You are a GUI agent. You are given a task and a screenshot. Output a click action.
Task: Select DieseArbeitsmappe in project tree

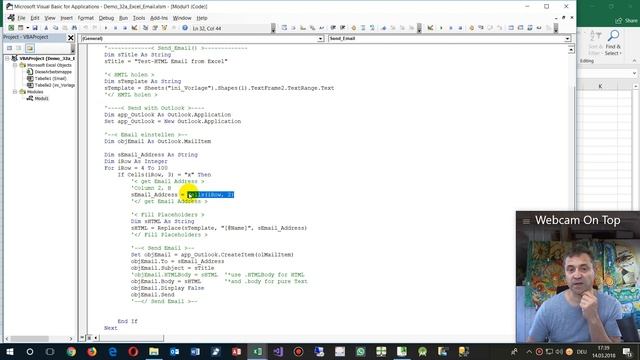[53, 72]
